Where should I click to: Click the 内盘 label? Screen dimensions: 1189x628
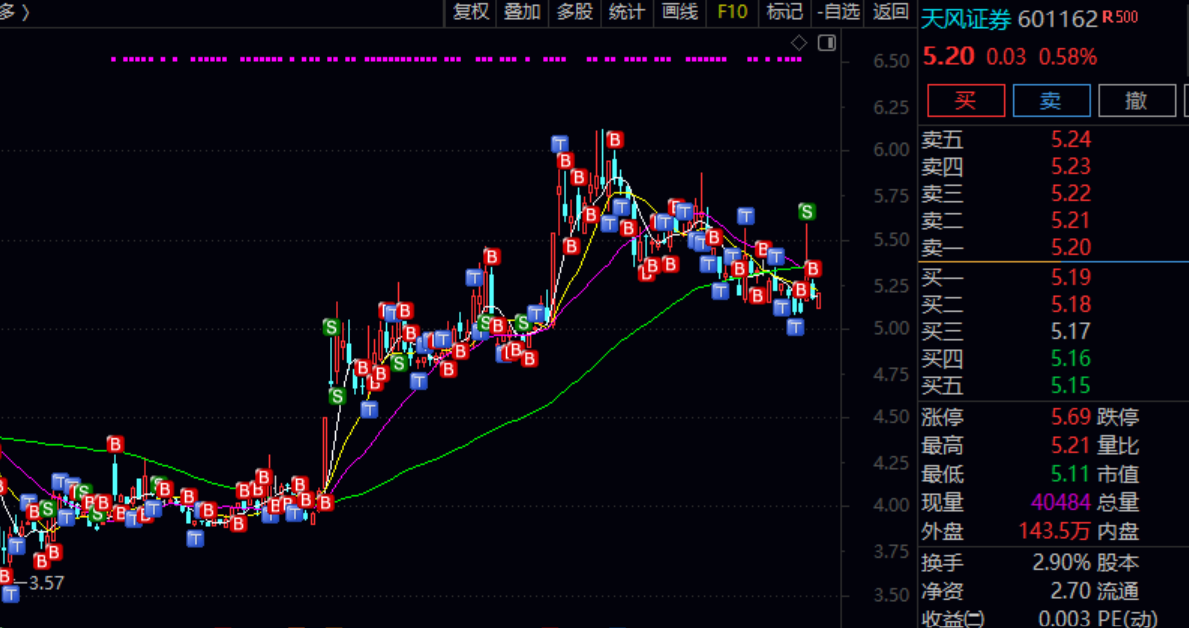tap(1118, 531)
